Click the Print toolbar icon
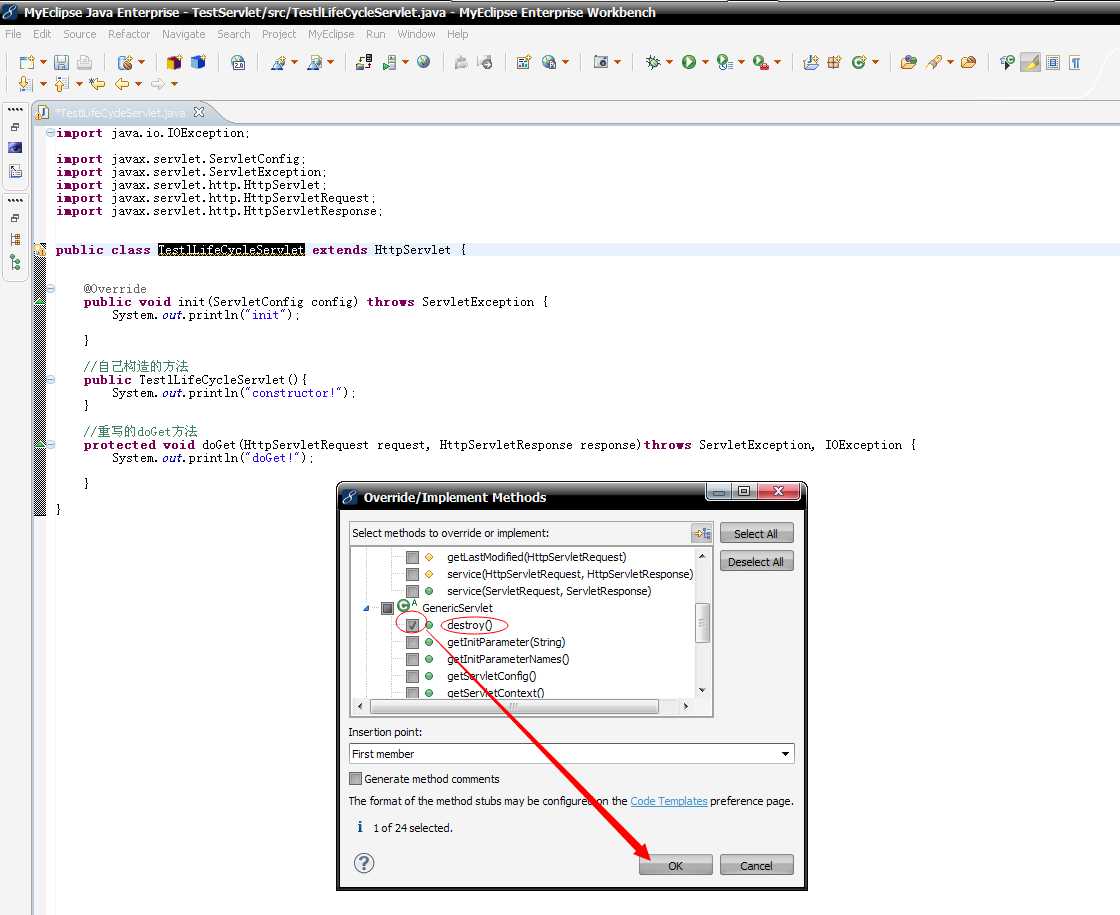Viewport: 1120px width, 915px height. click(x=84, y=63)
